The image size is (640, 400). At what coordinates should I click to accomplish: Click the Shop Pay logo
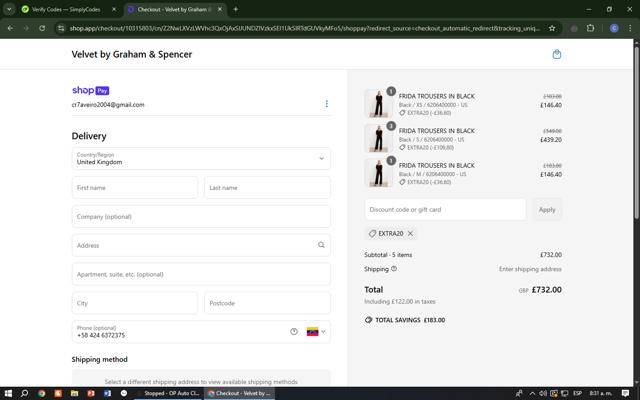[91, 90]
